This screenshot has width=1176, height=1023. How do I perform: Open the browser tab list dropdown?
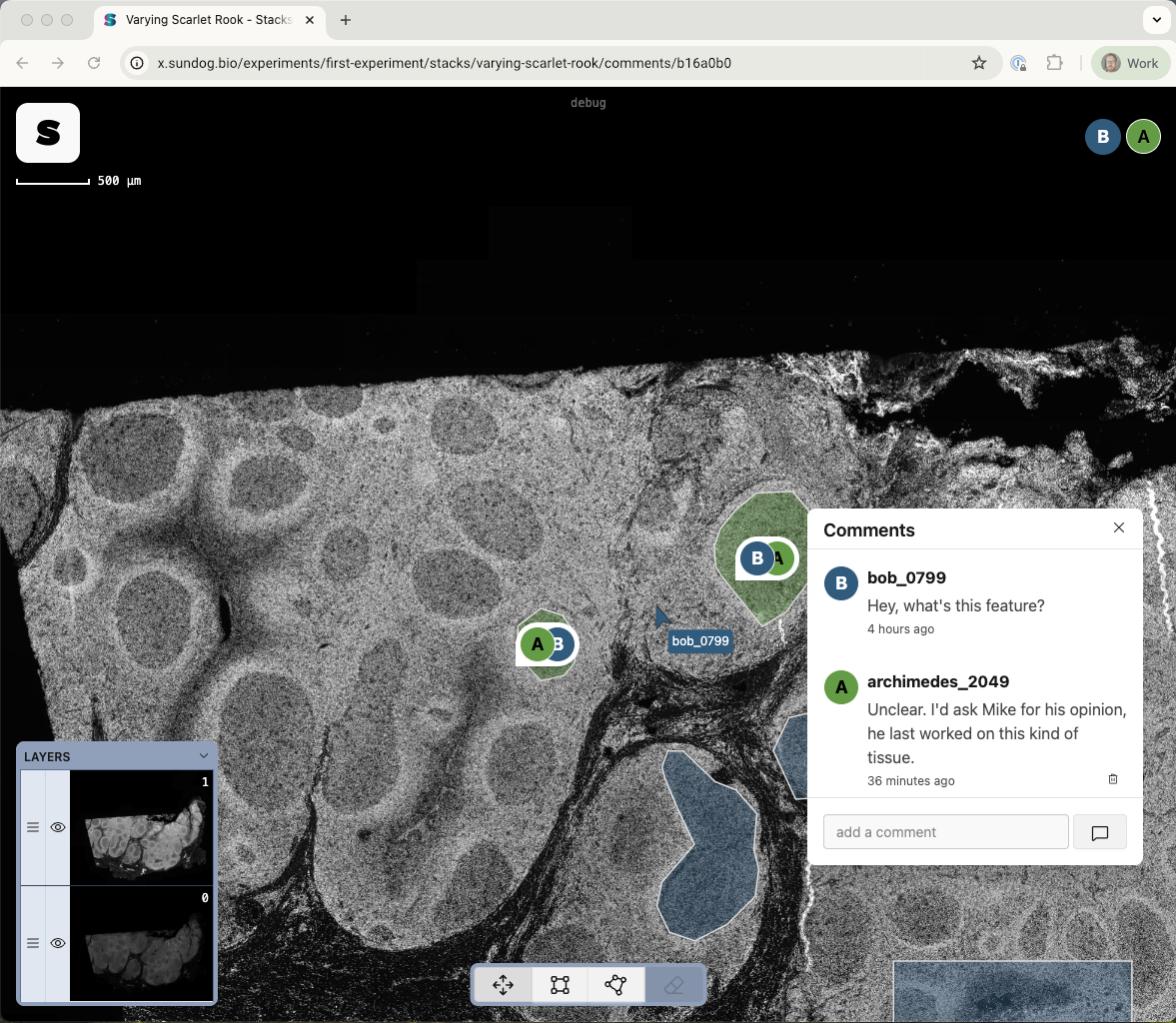[x=1156, y=20]
